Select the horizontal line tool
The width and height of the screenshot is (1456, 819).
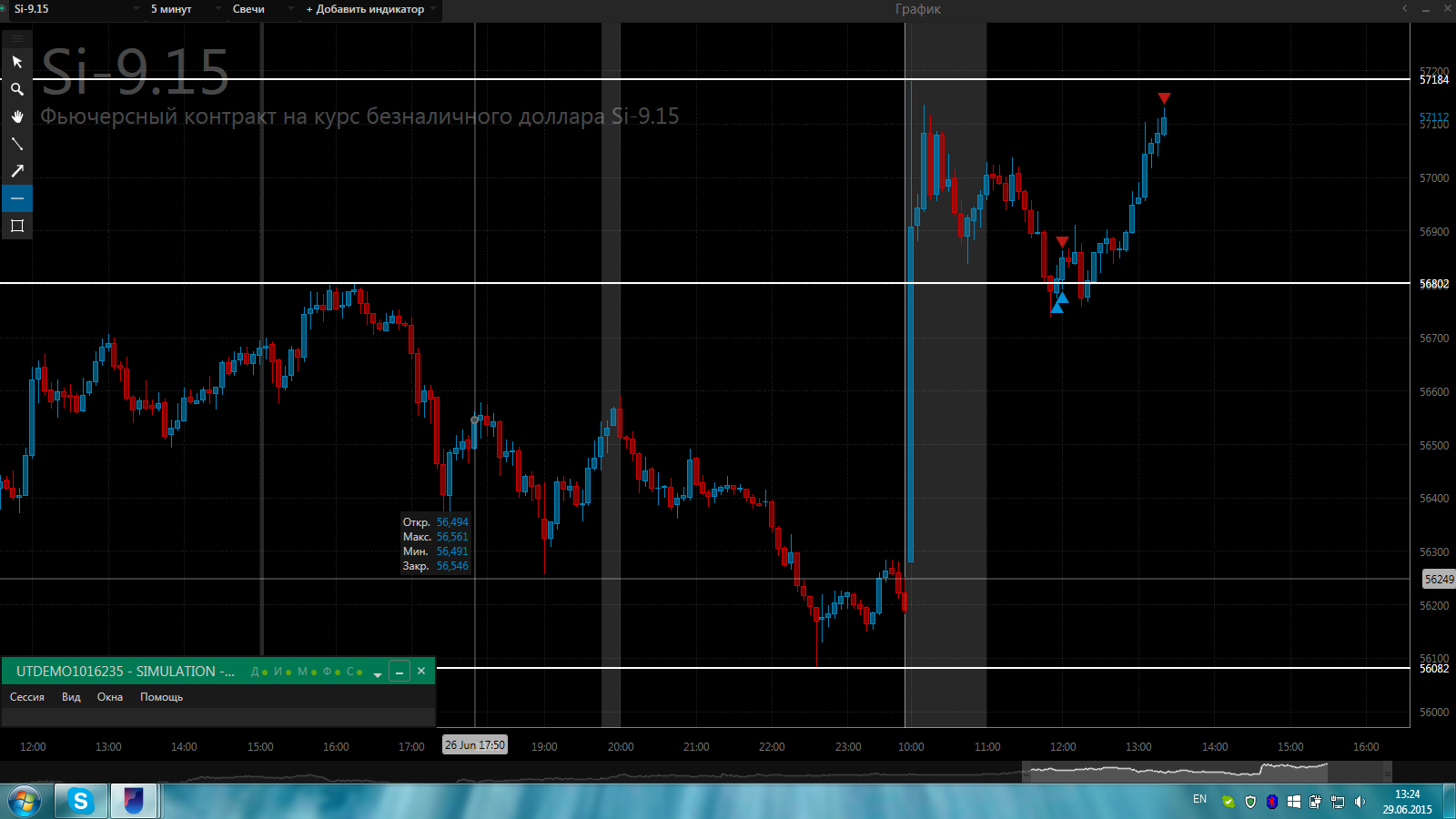pyautogui.click(x=17, y=198)
